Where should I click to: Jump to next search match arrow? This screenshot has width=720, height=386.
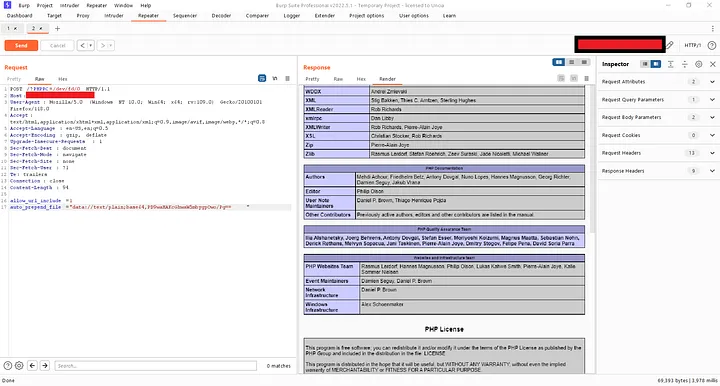click(x=45, y=366)
